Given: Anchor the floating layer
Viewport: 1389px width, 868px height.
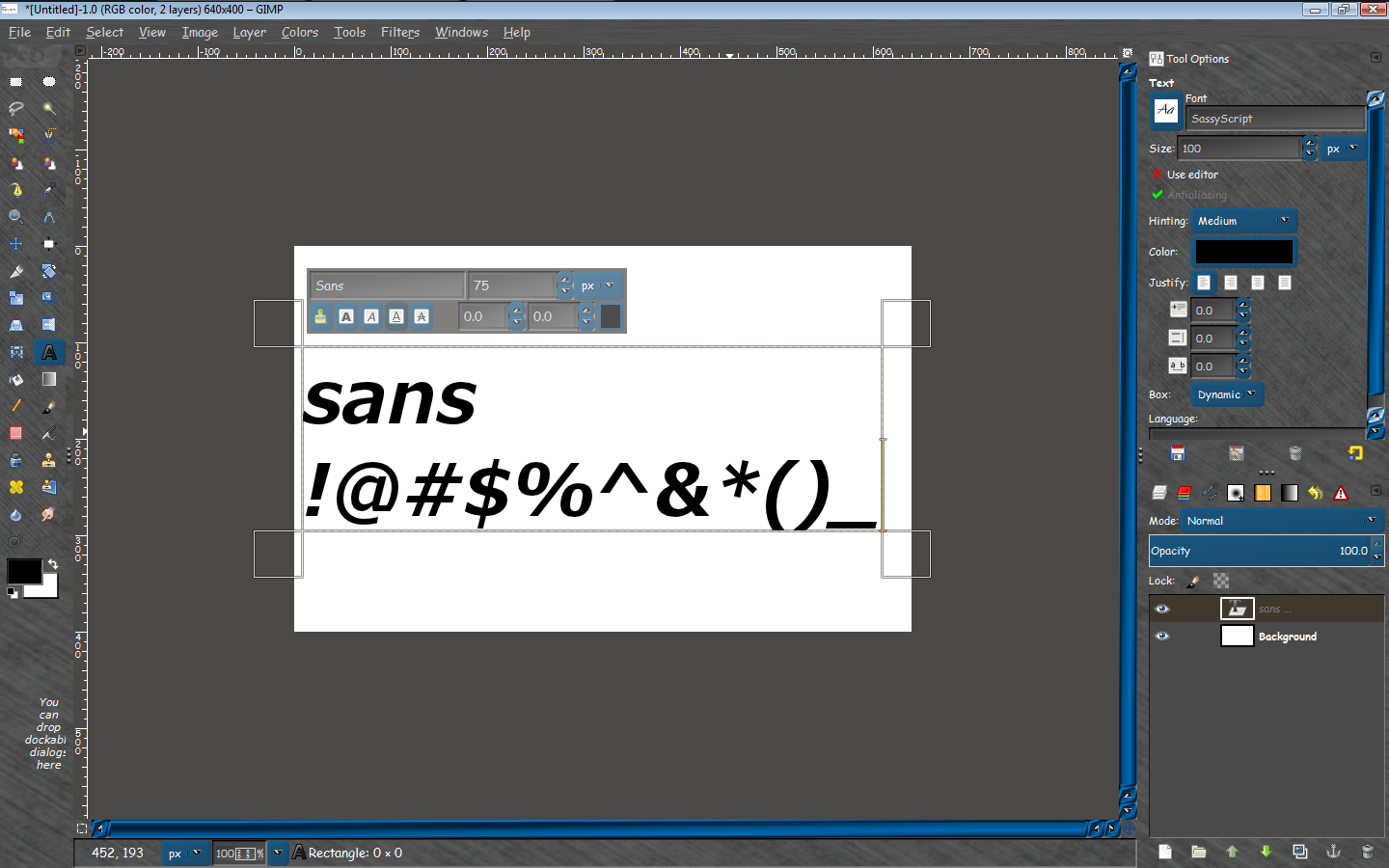Looking at the screenshot, I should (1333, 852).
